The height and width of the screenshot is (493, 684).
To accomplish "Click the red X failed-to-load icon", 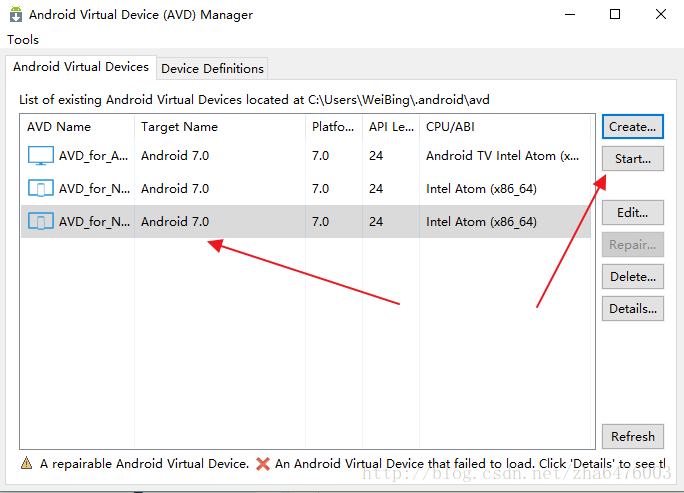I will [x=263, y=463].
